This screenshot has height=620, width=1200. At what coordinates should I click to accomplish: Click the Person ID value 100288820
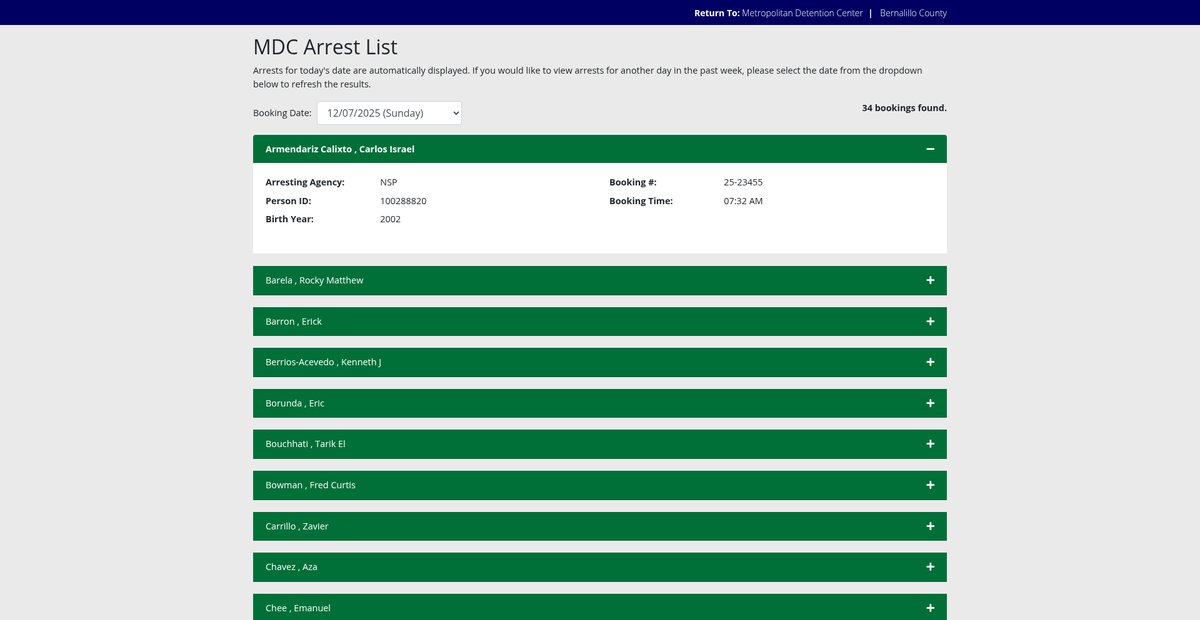pos(403,201)
